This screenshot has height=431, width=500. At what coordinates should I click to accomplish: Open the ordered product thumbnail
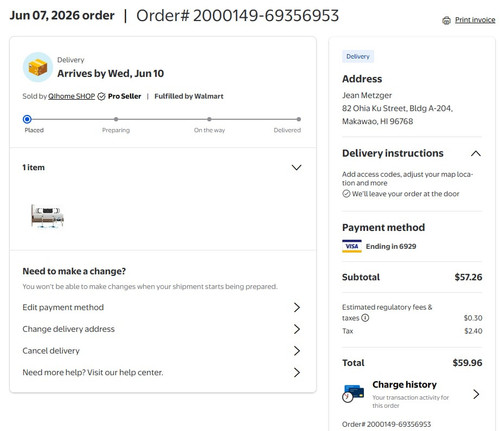point(47,216)
